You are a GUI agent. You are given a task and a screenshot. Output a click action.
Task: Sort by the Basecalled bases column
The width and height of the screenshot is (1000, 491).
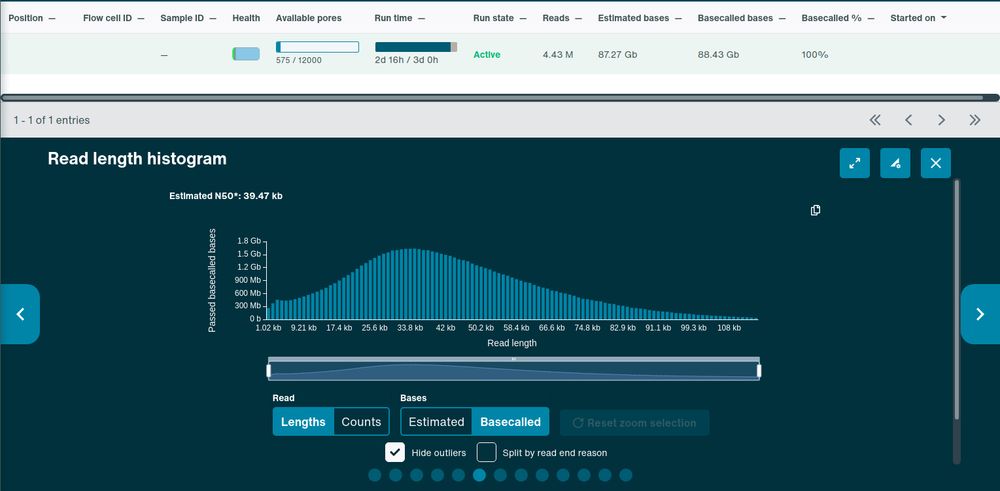[742, 18]
